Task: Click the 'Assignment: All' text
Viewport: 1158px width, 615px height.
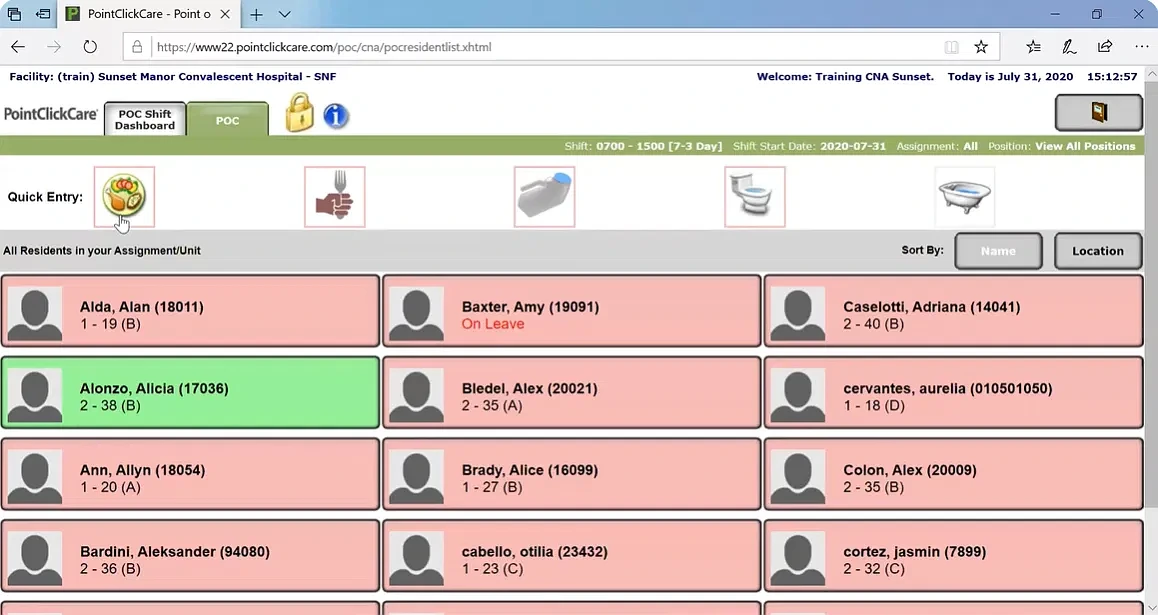Action: tap(937, 146)
